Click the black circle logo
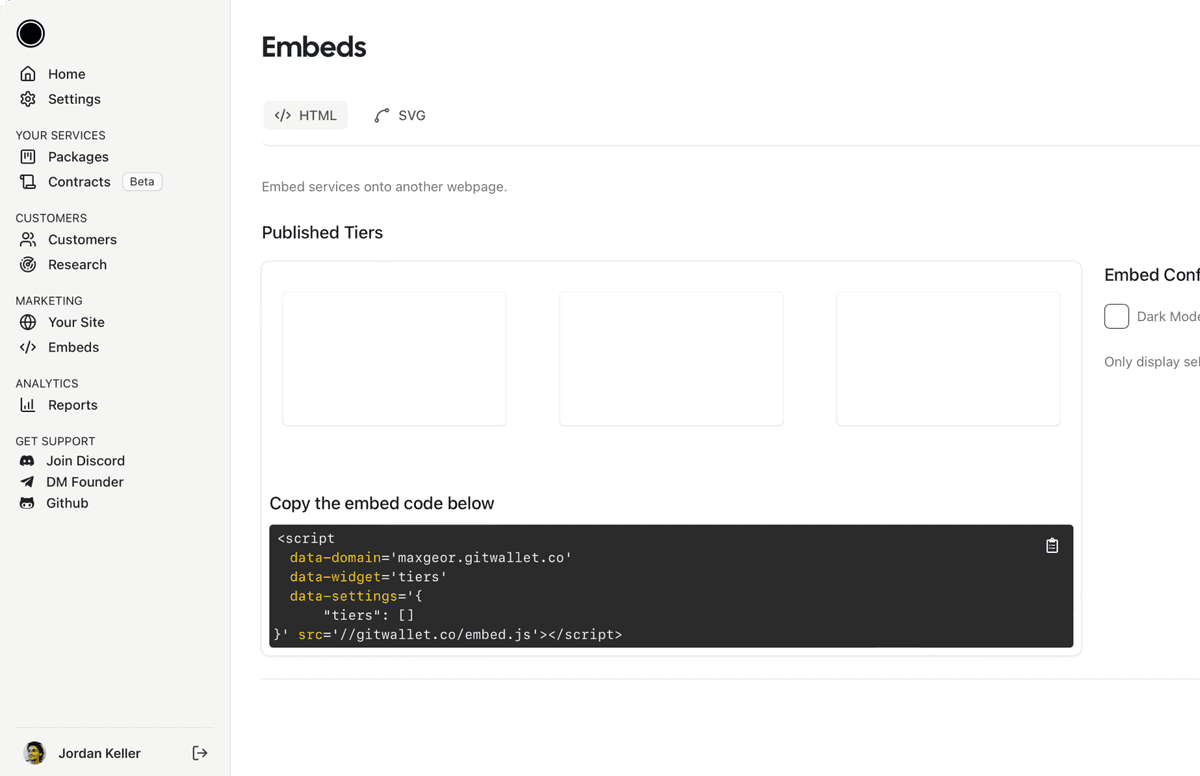 (31, 34)
